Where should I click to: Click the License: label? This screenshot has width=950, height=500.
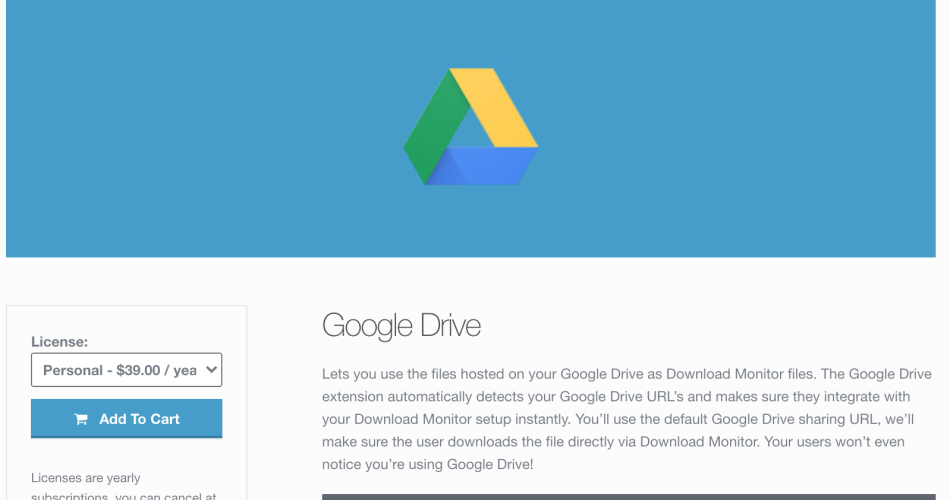[59, 342]
